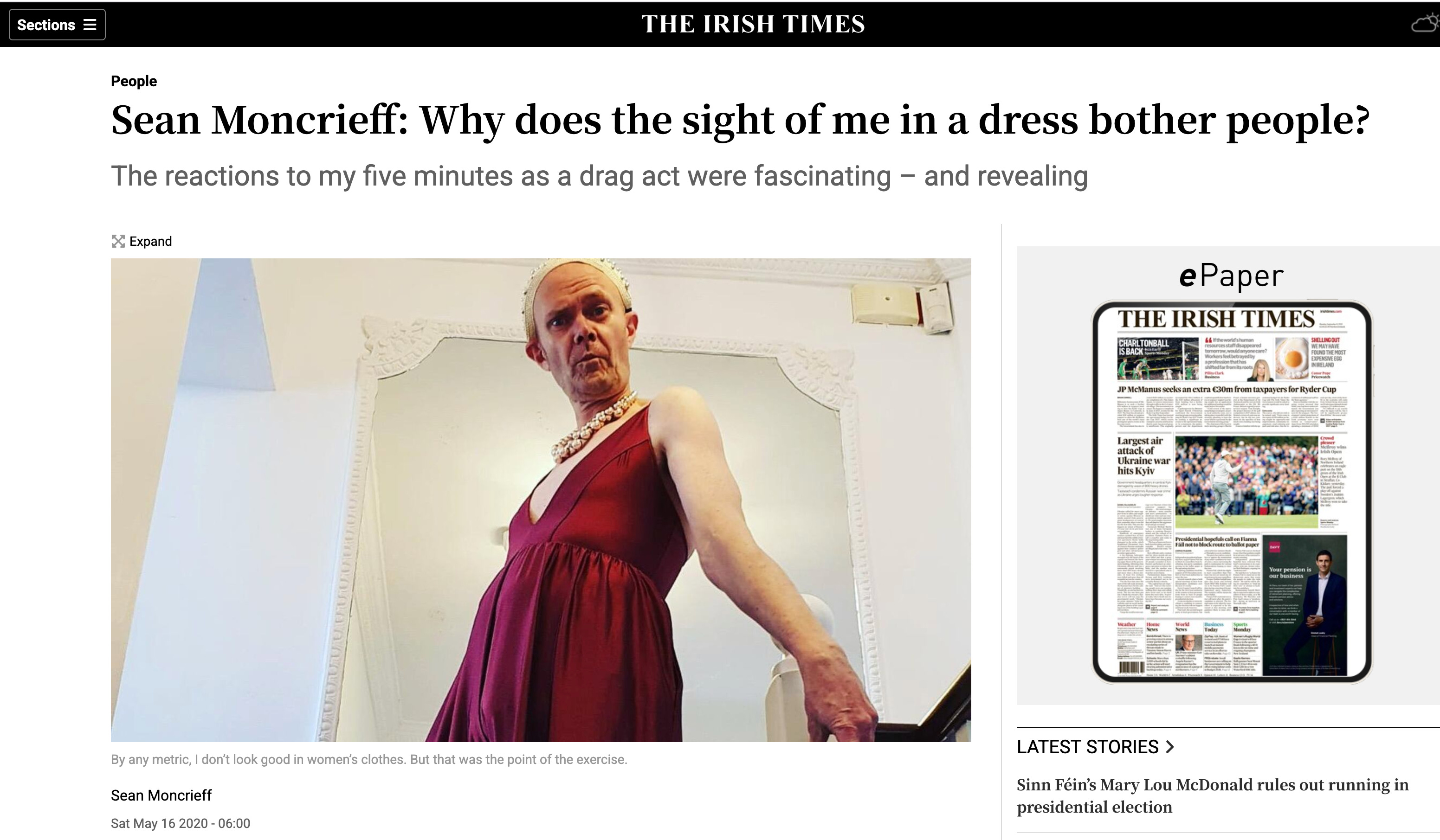Open Sean Moncrieff author page
Viewport: 1440px width, 840px height.
[x=161, y=795]
